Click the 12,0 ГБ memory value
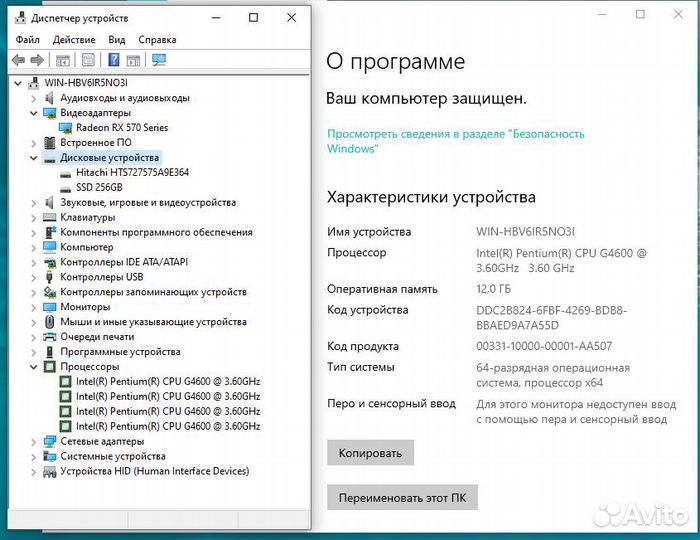This screenshot has width=700, height=540. click(x=493, y=289)
